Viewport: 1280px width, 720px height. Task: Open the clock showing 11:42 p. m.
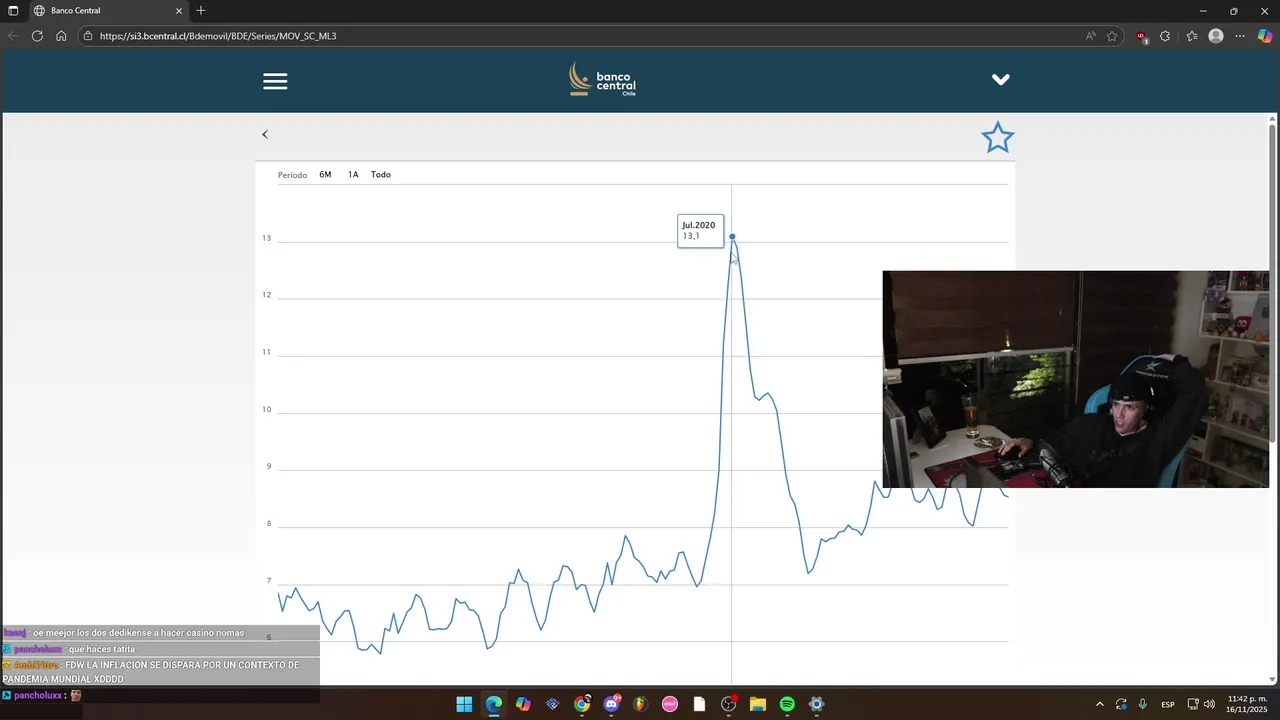click(1246, 704)
